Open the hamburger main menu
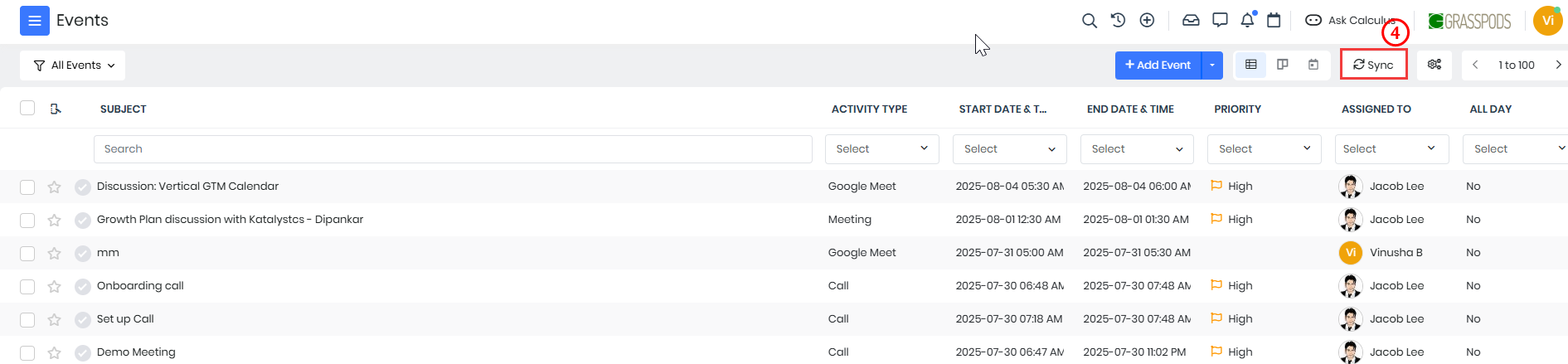This screenshot has width=1568, height=364. click(35, 21)
